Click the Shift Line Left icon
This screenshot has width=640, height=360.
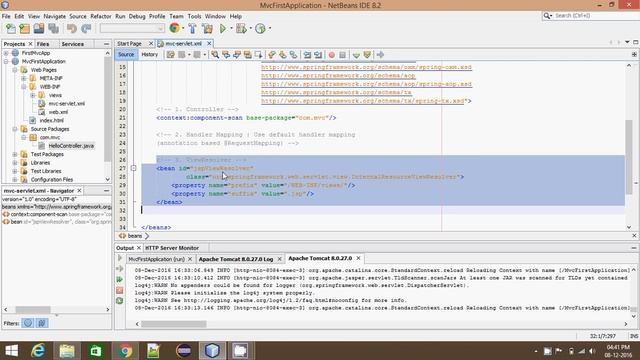pyautogui.click(x=307, y=55)
